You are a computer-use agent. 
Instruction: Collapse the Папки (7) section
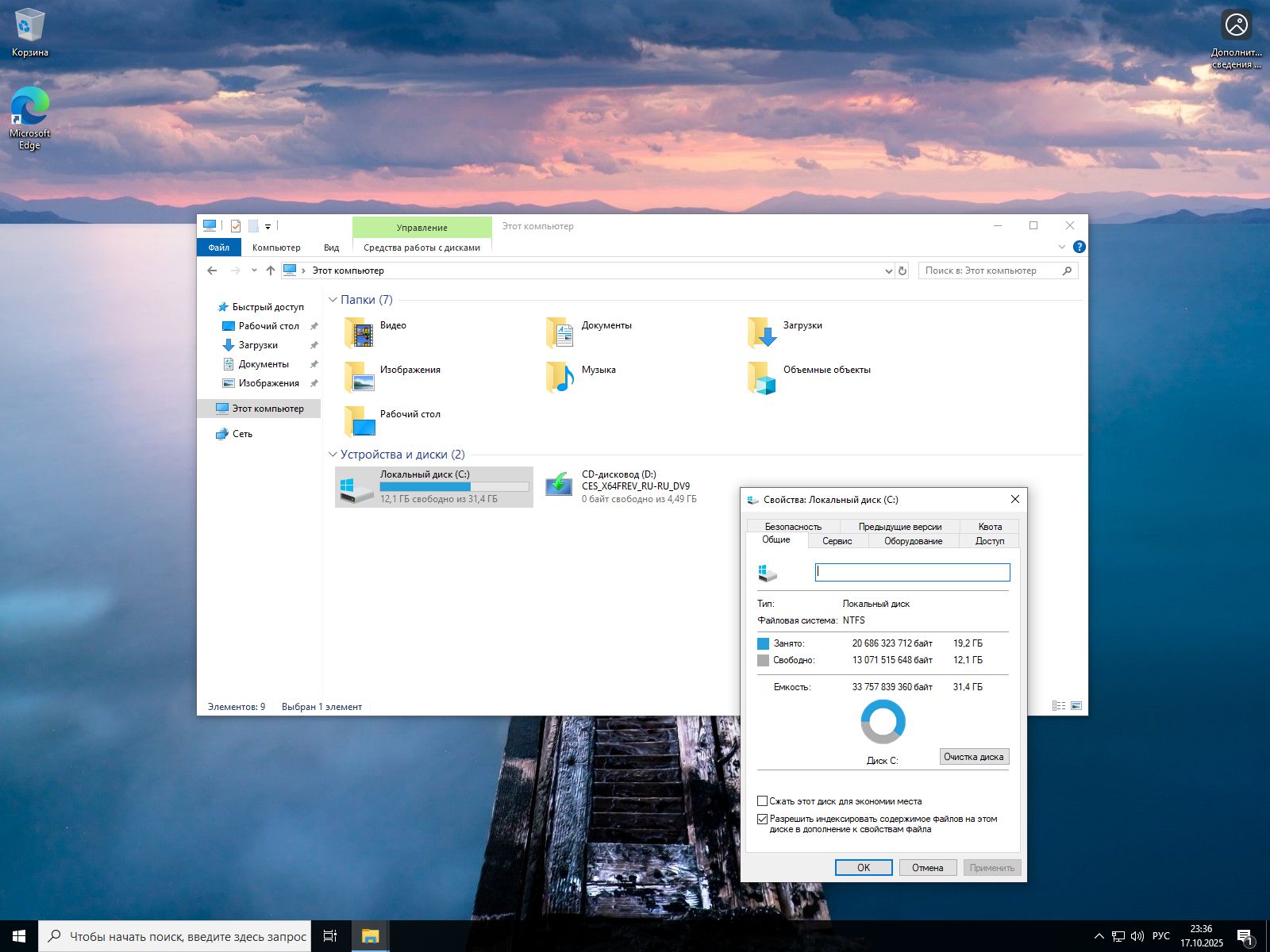click(x=333, y=300)
